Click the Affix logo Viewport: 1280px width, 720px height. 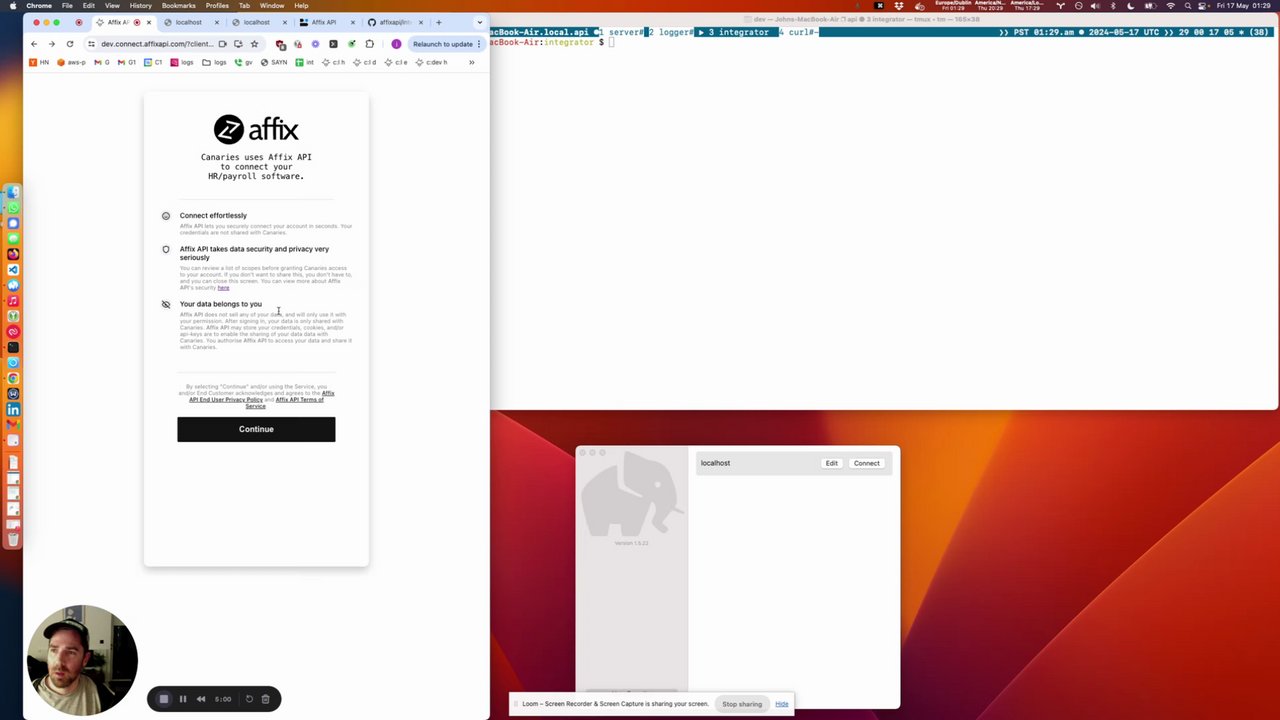(x=256, y=129)
